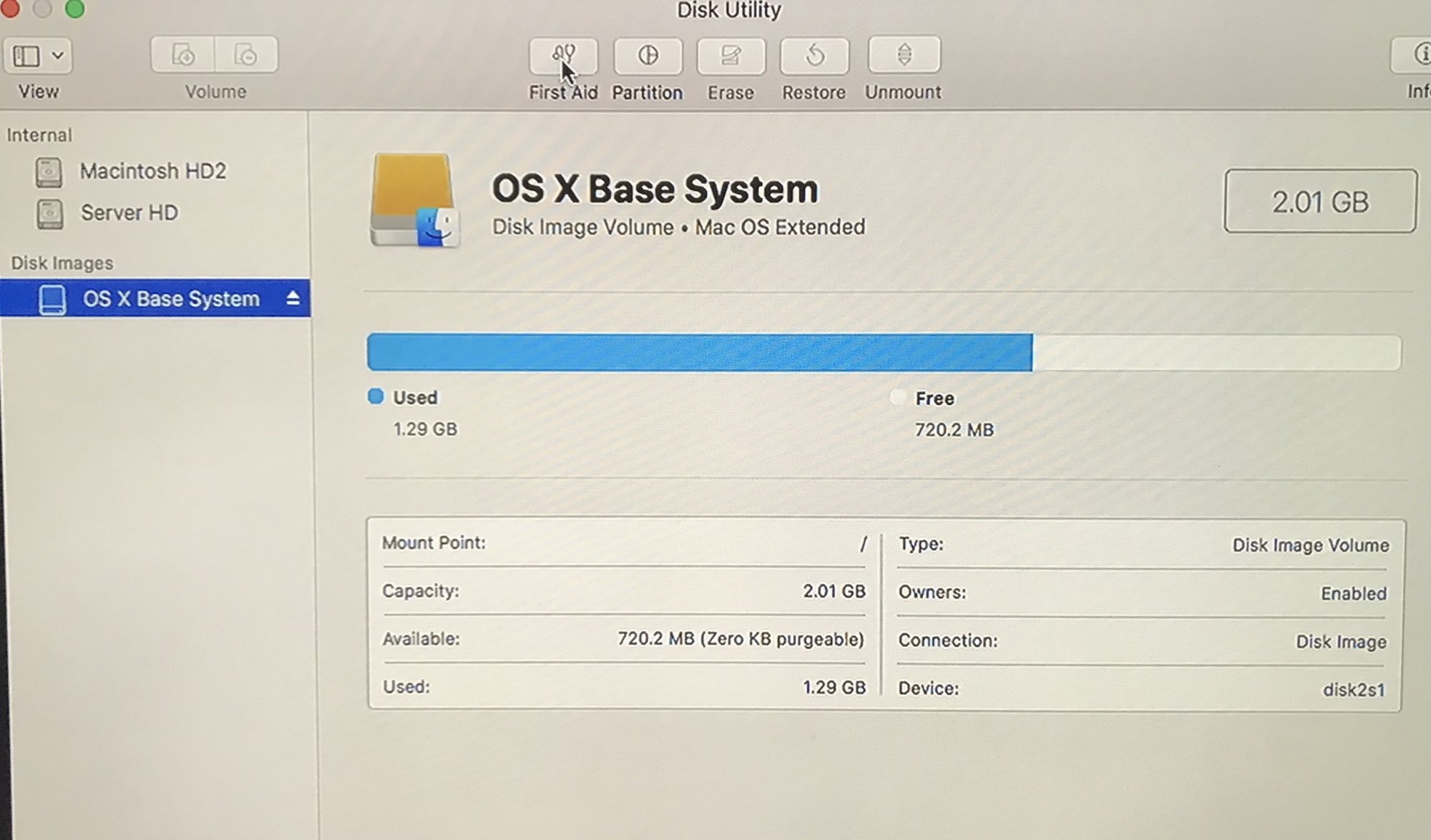Click the blue used-space bar
The height and width of the screenshot is (840, 1431).
tap(699, 352)
